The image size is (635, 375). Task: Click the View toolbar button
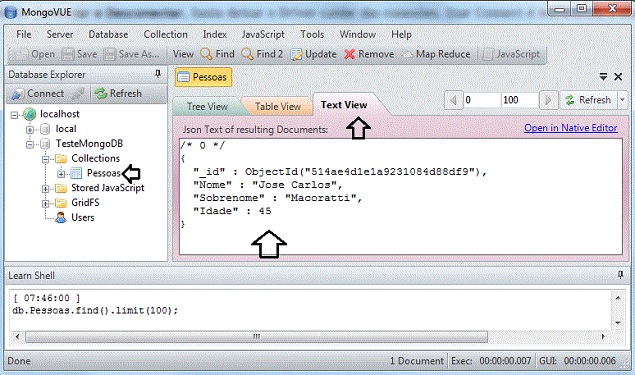click(x=183, y=54)
